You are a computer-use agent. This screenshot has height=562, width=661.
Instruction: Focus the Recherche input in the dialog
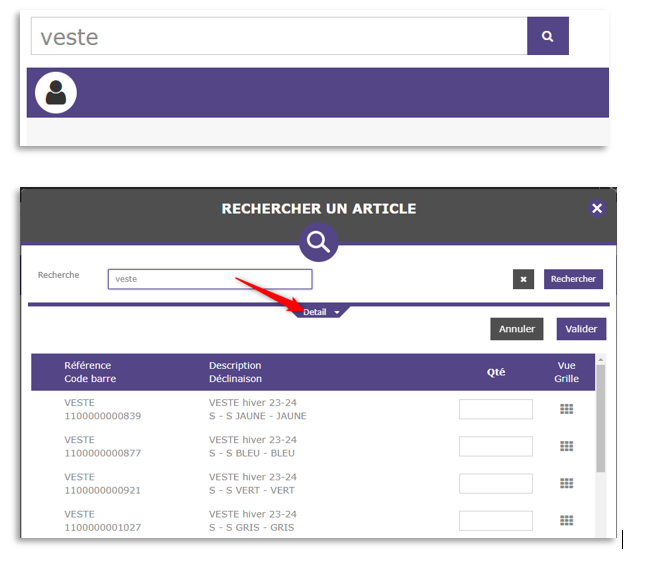tap(210, 279)
